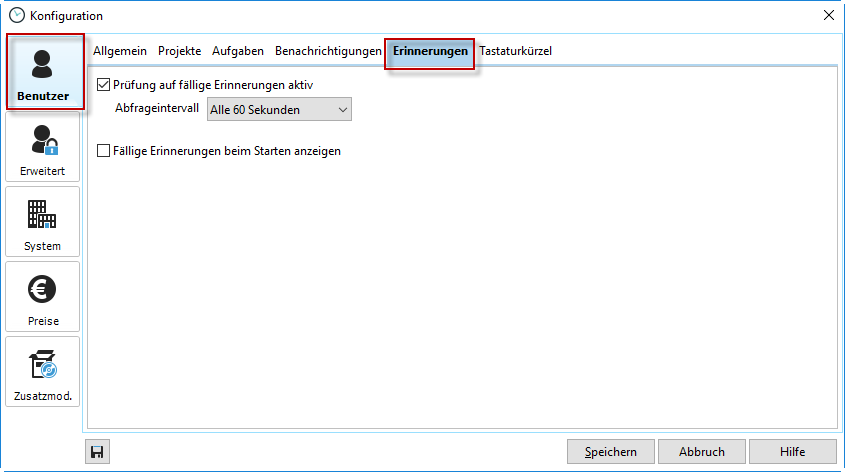The image size is (845, 472).
Task: Click the Hilfe button
Action: point(792,452)
